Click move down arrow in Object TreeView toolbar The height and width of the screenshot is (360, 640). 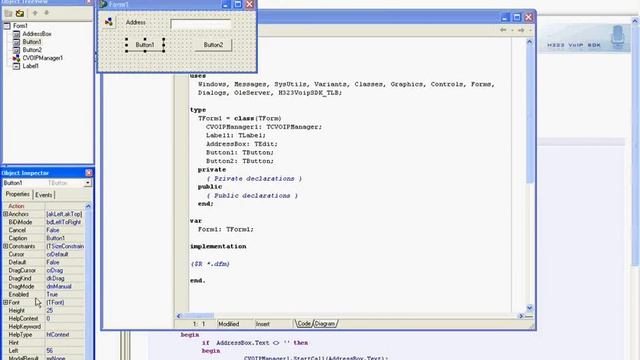tap(47, 13)
